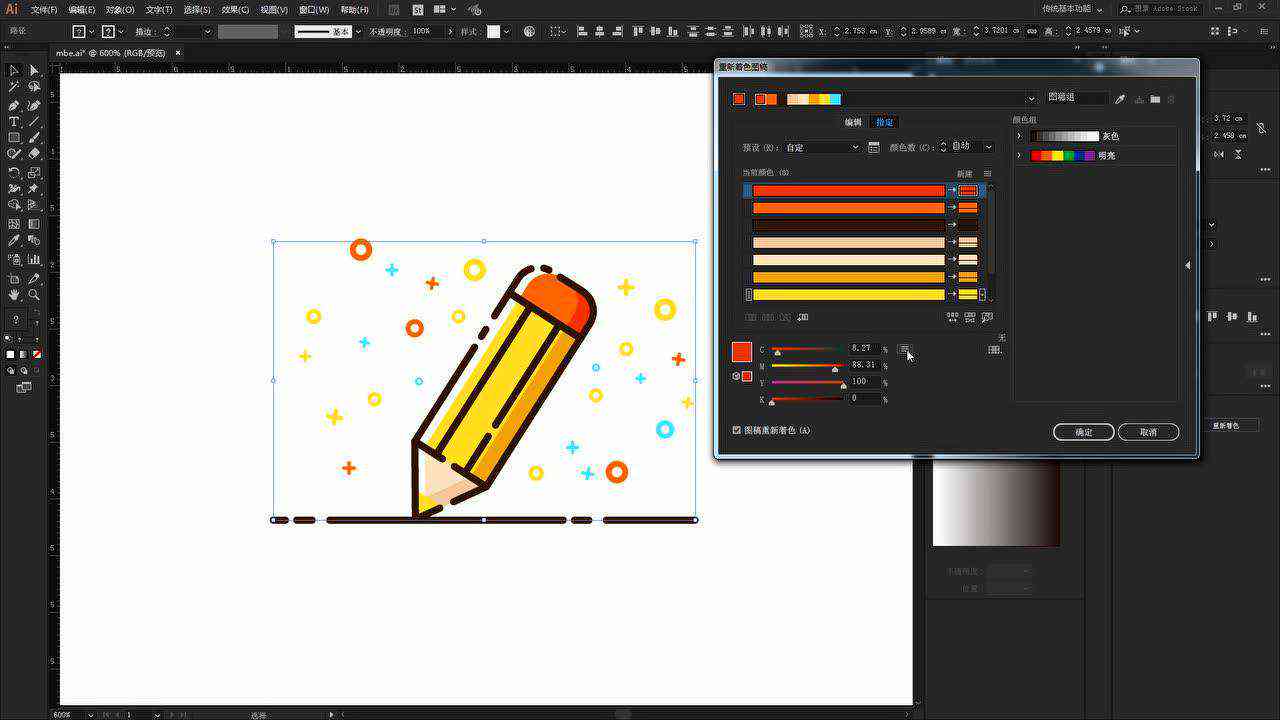This screenshot has width=1280, height=720.
Task: Toggle the arrow on the first red color row
Action: click(952, 190)
